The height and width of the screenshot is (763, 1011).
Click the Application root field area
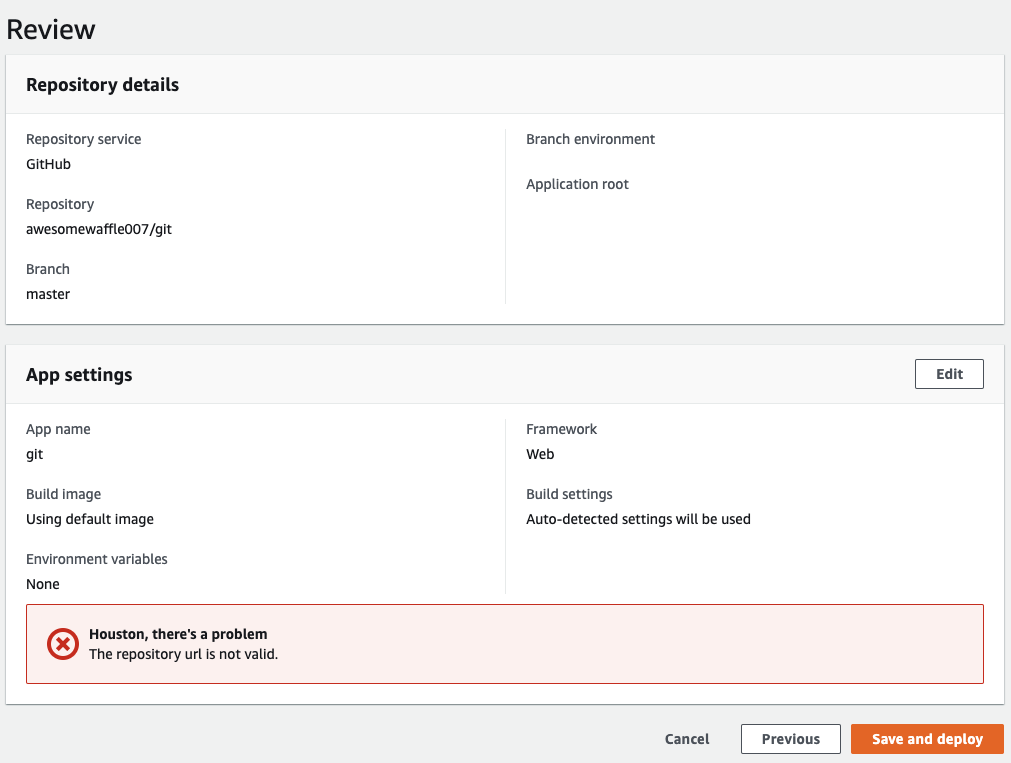[577, 184]
